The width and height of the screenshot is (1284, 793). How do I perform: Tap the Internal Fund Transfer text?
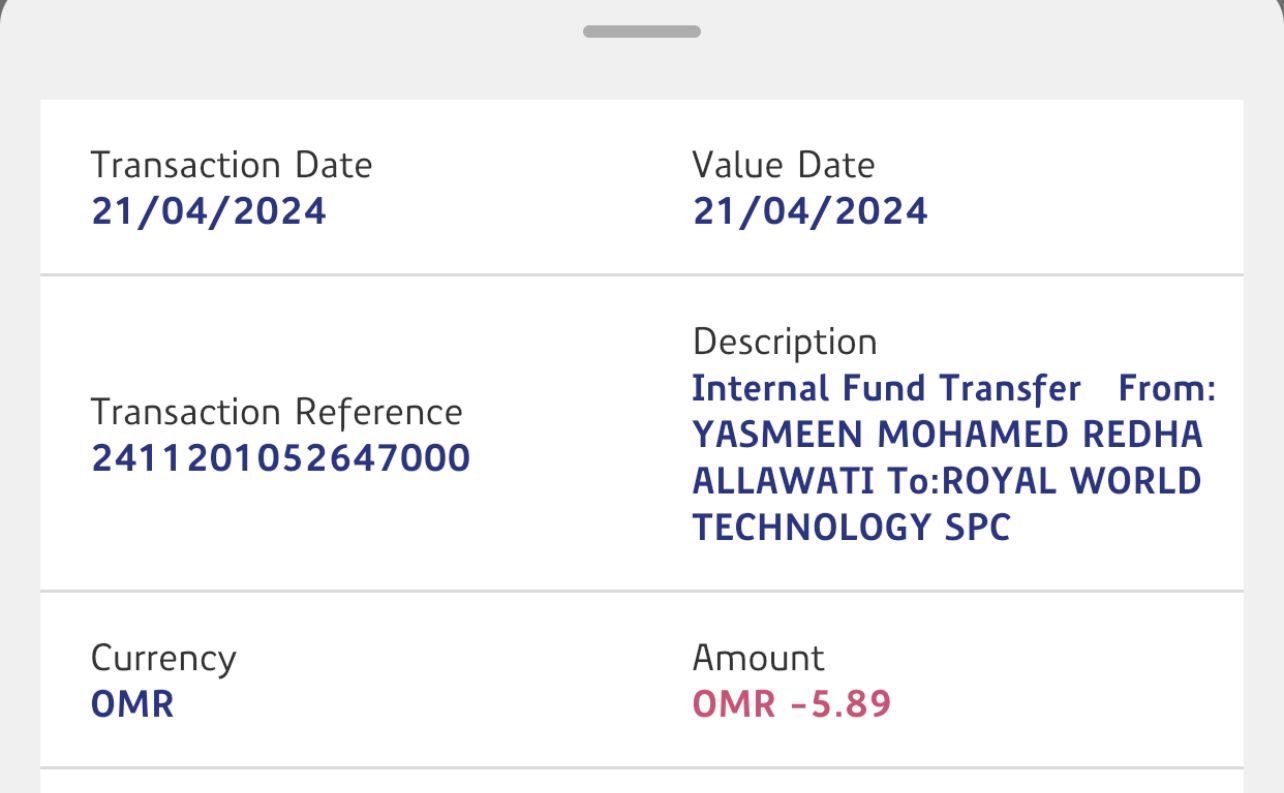click(885, 388)
